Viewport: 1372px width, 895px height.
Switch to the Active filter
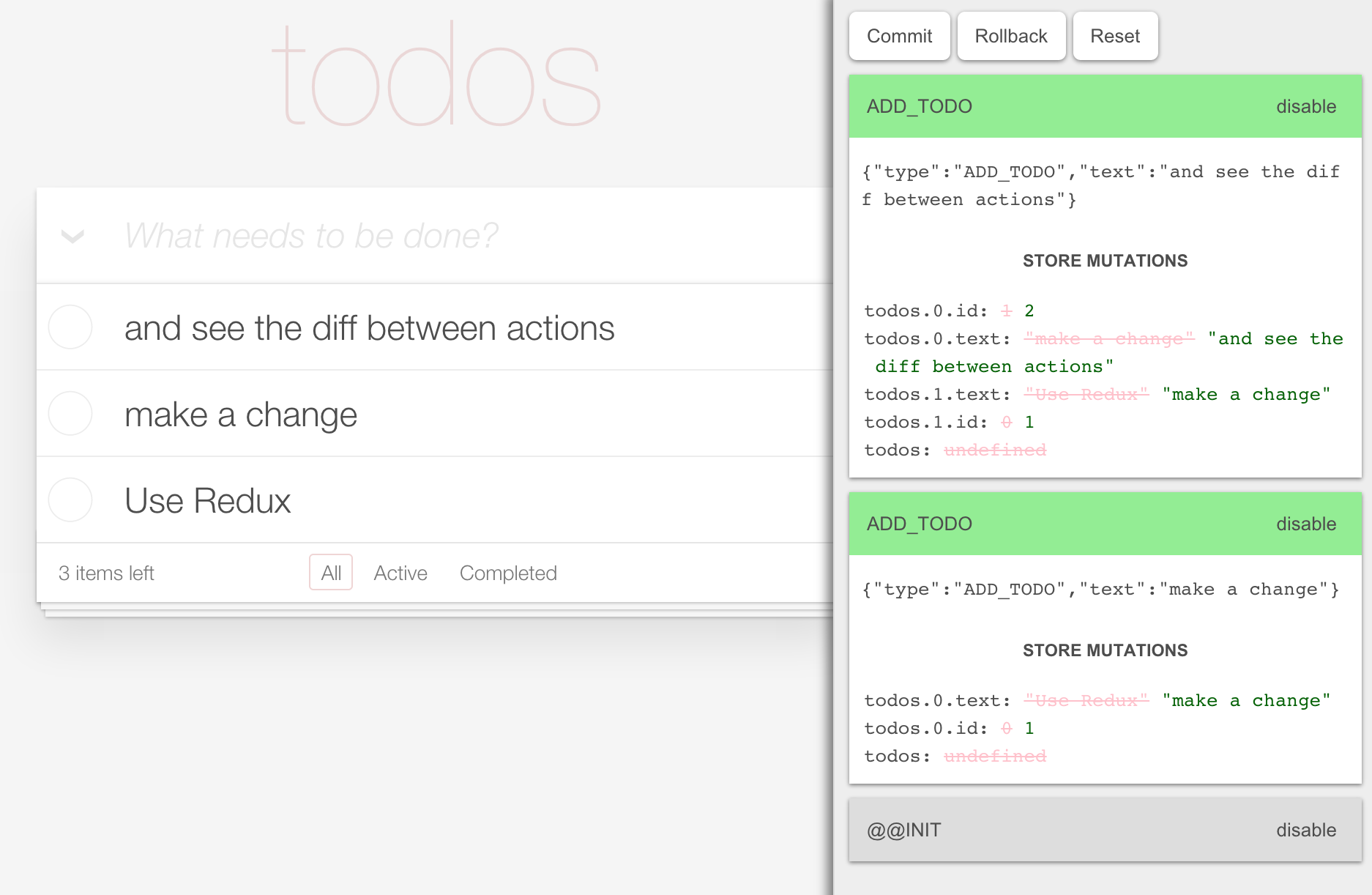[x=400, y=573]
